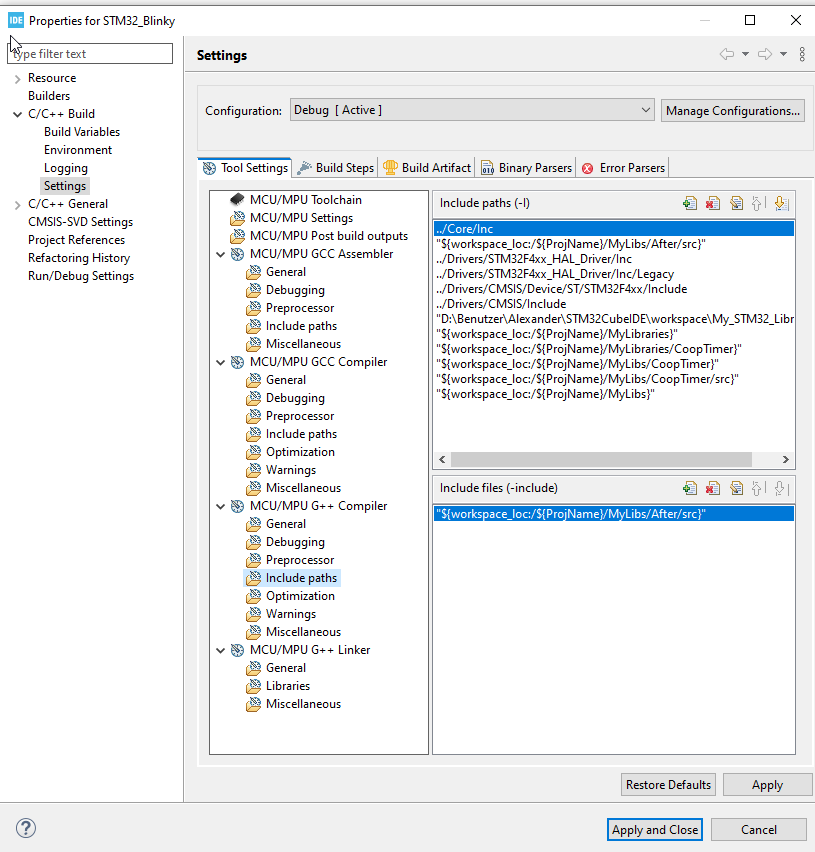Collapse the MCU/MPU GCC Assembler node
This screenshot has width=815, height=852.
click(221, 254)
